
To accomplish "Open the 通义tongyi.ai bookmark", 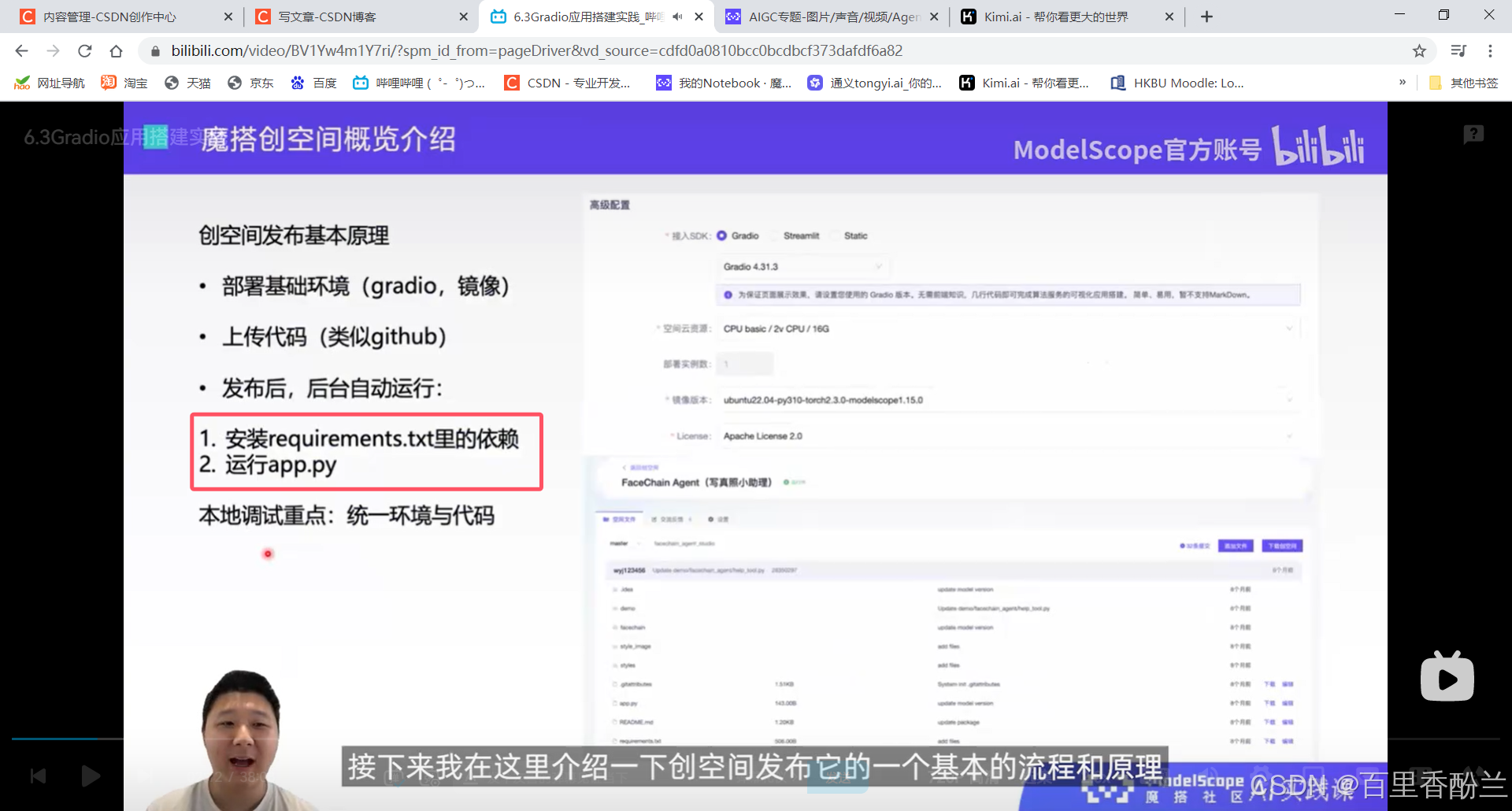I will pyautogui.click(x=875, y=83).
